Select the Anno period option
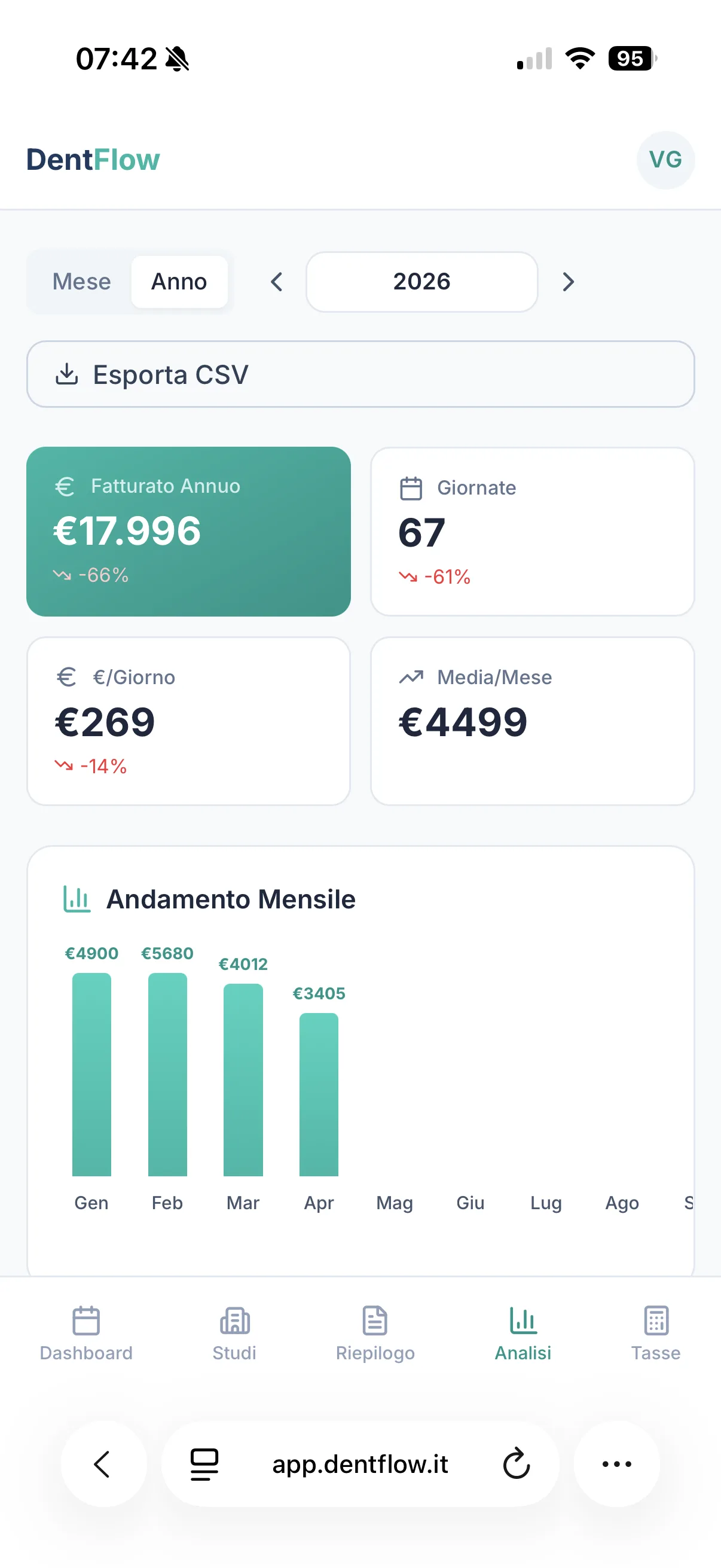 point(179,282)
